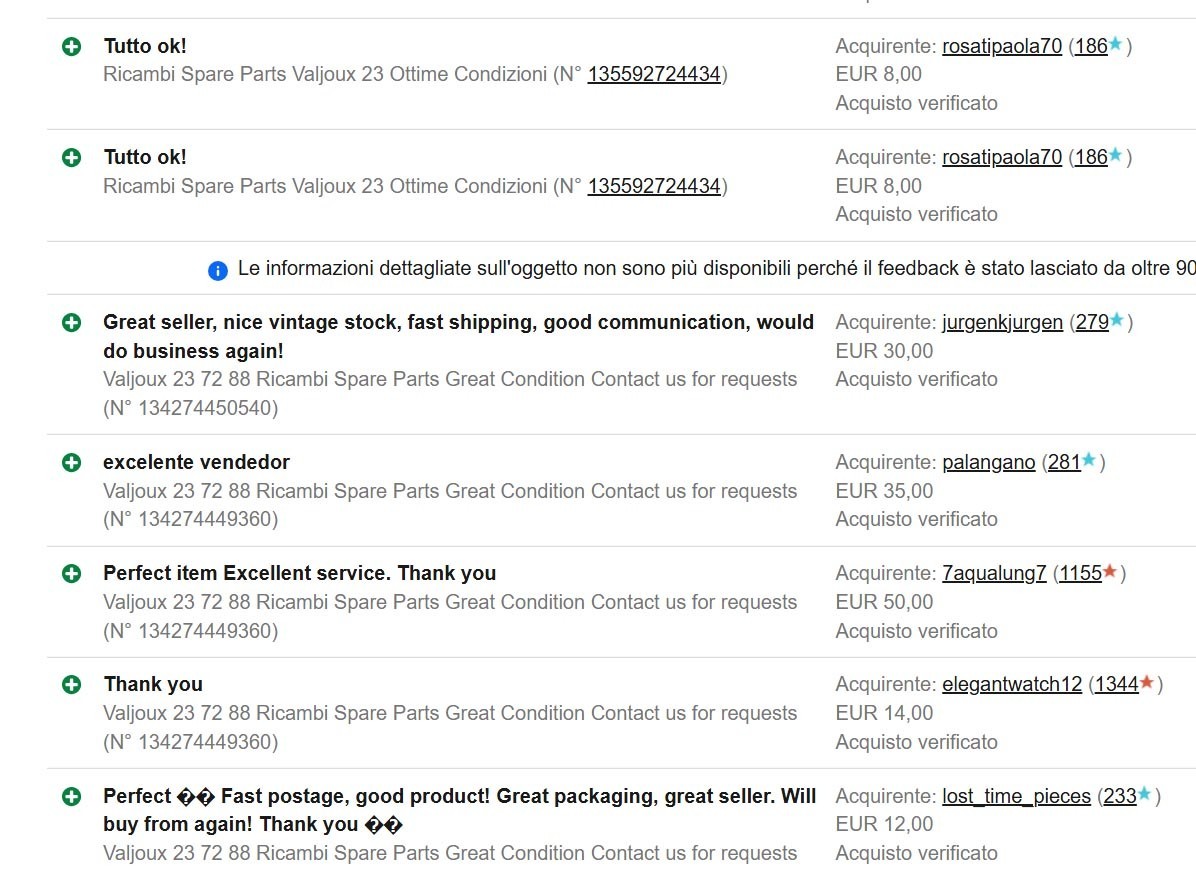Click the red star beside elegantwatch12's rating
This screenshot has height=869, width=1196.
tap(1146, 682)
